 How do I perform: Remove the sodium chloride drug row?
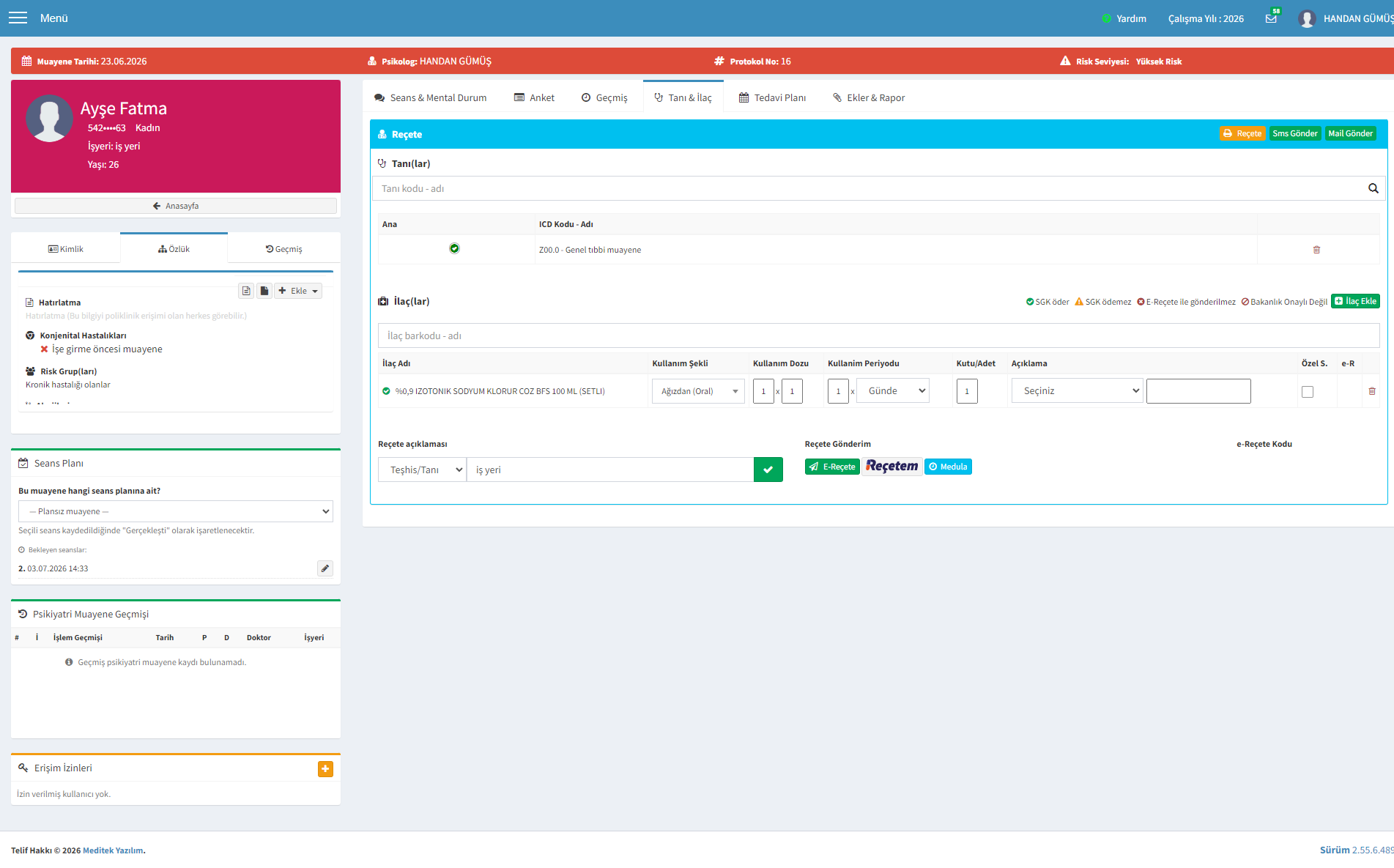click(1372, 391)
